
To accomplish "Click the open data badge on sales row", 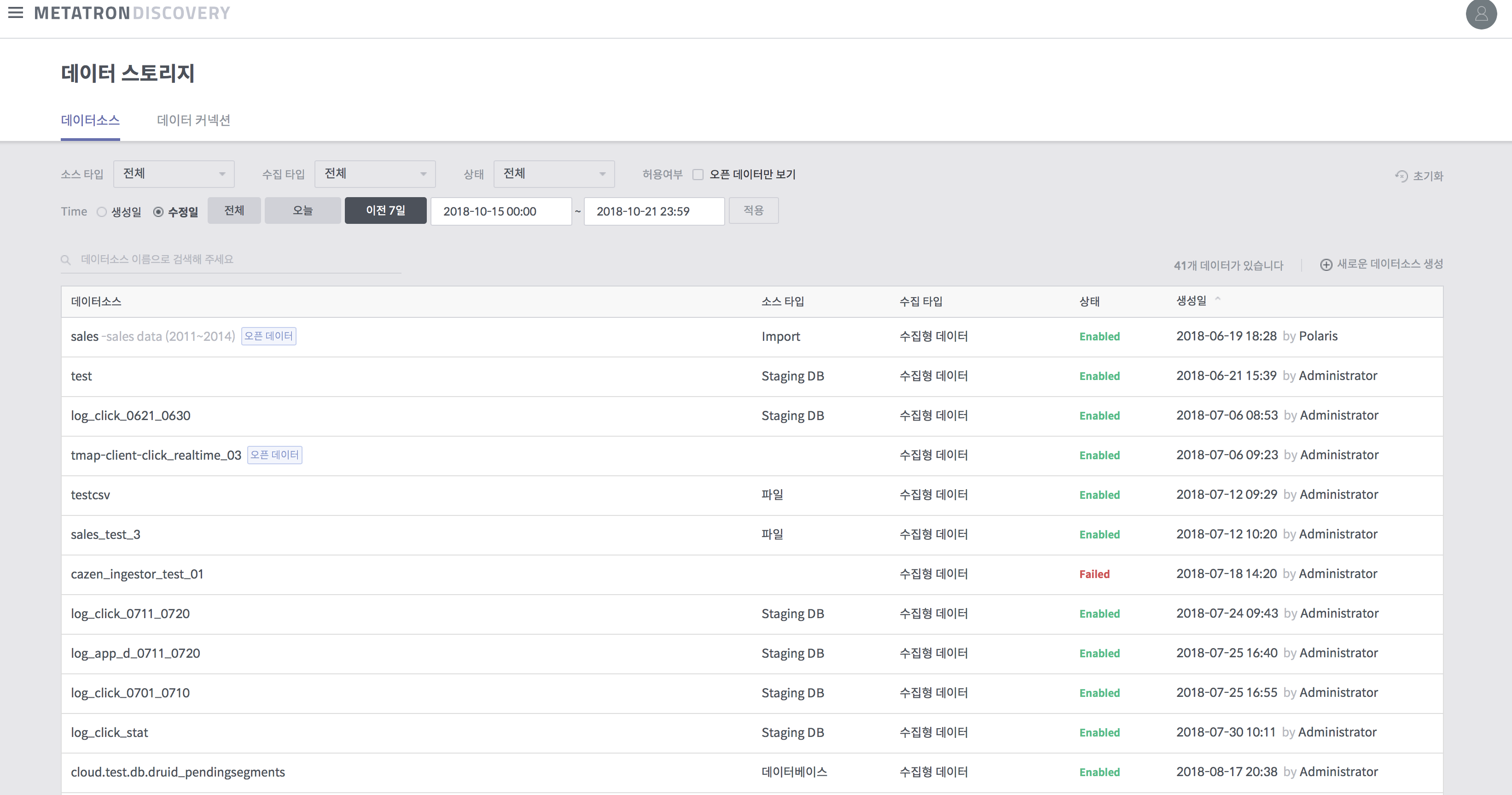I will point(268,336).
